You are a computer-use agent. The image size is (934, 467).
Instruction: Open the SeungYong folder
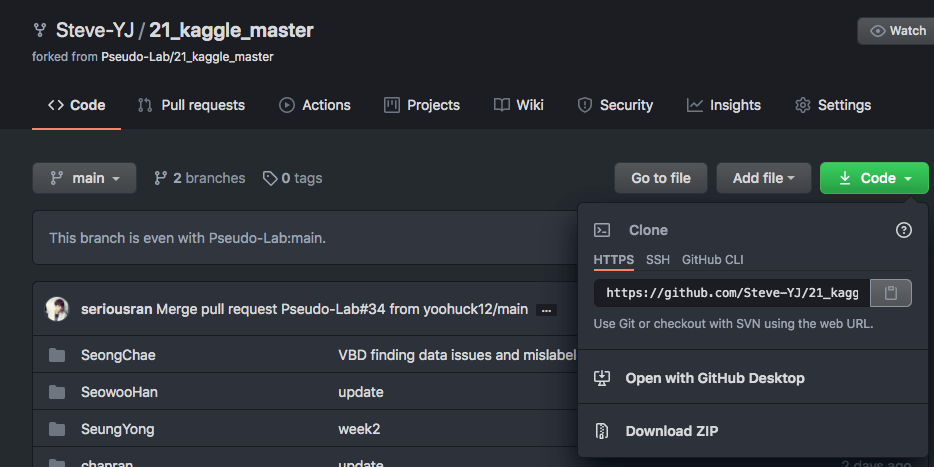117,429
